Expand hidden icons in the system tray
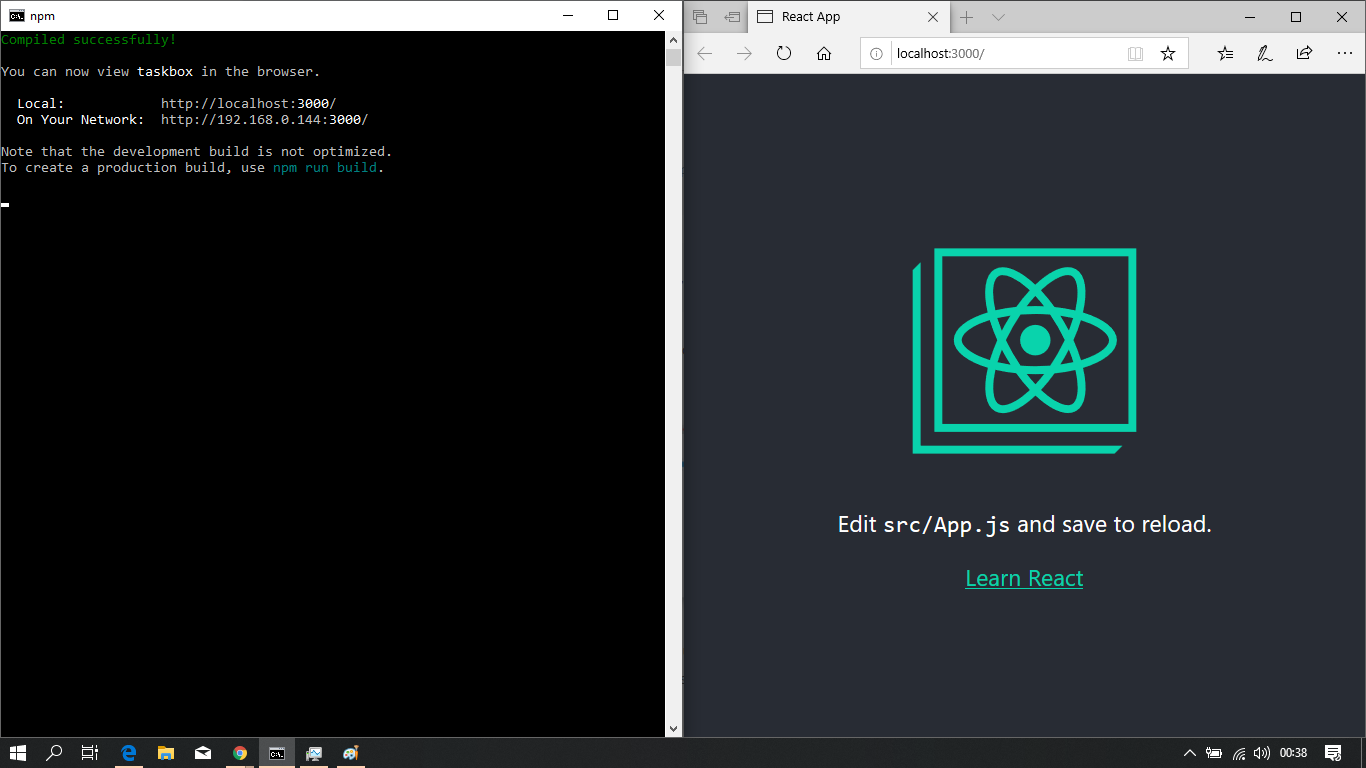This screenshot has width=1366, height=768. click(x=1190, y=753)
